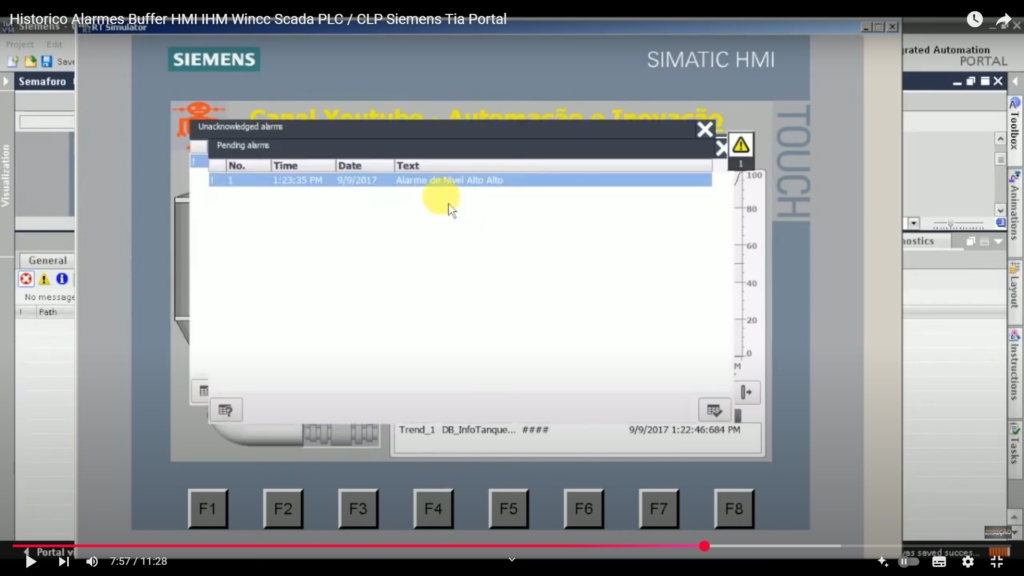Click the 'Text' column header
This screenshot has height=576, width=1024.
tap(552, 166)
